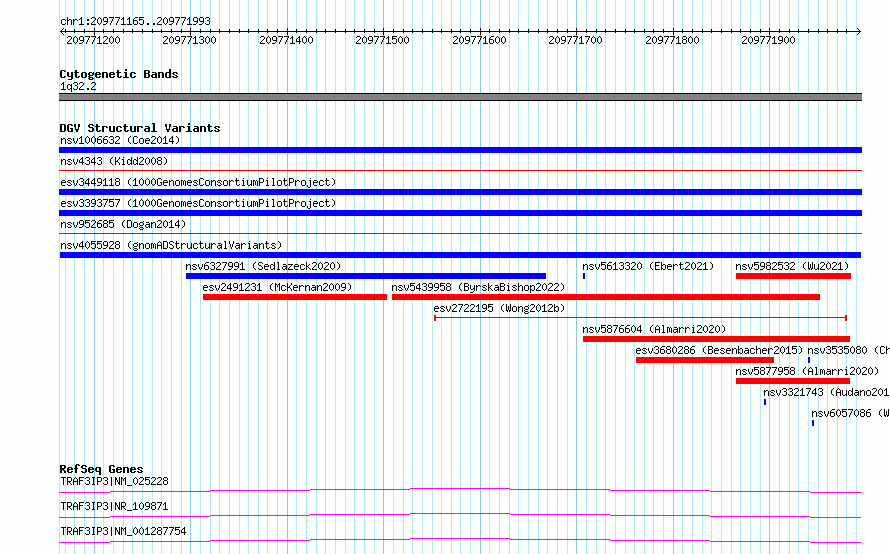Image resolution: width=890 pixels, height=554 pixels.
Task: Click the long red bar of nsv5439958
Action: (x=606, y=297)
